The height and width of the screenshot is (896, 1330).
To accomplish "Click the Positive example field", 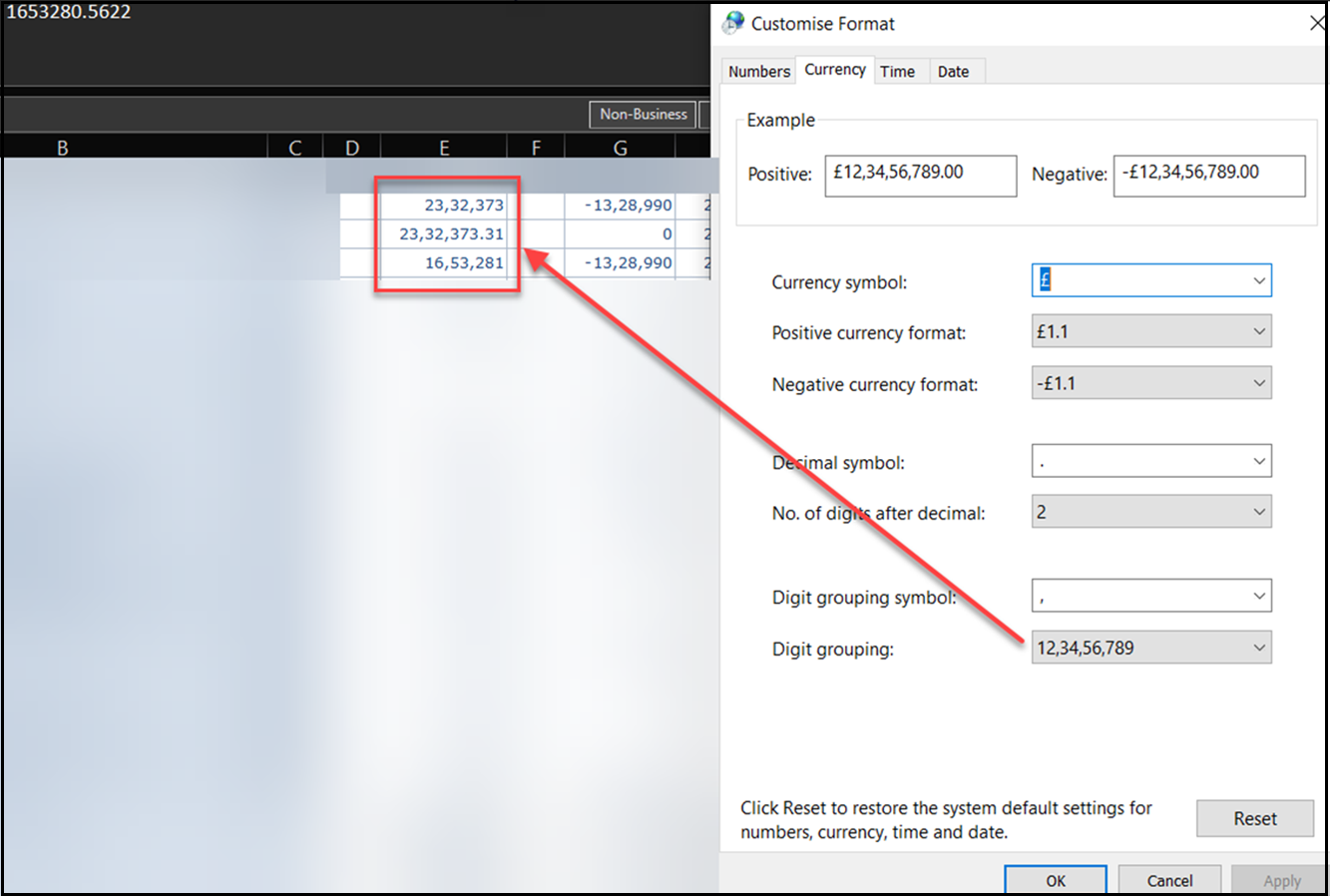I will click(921, 176).
